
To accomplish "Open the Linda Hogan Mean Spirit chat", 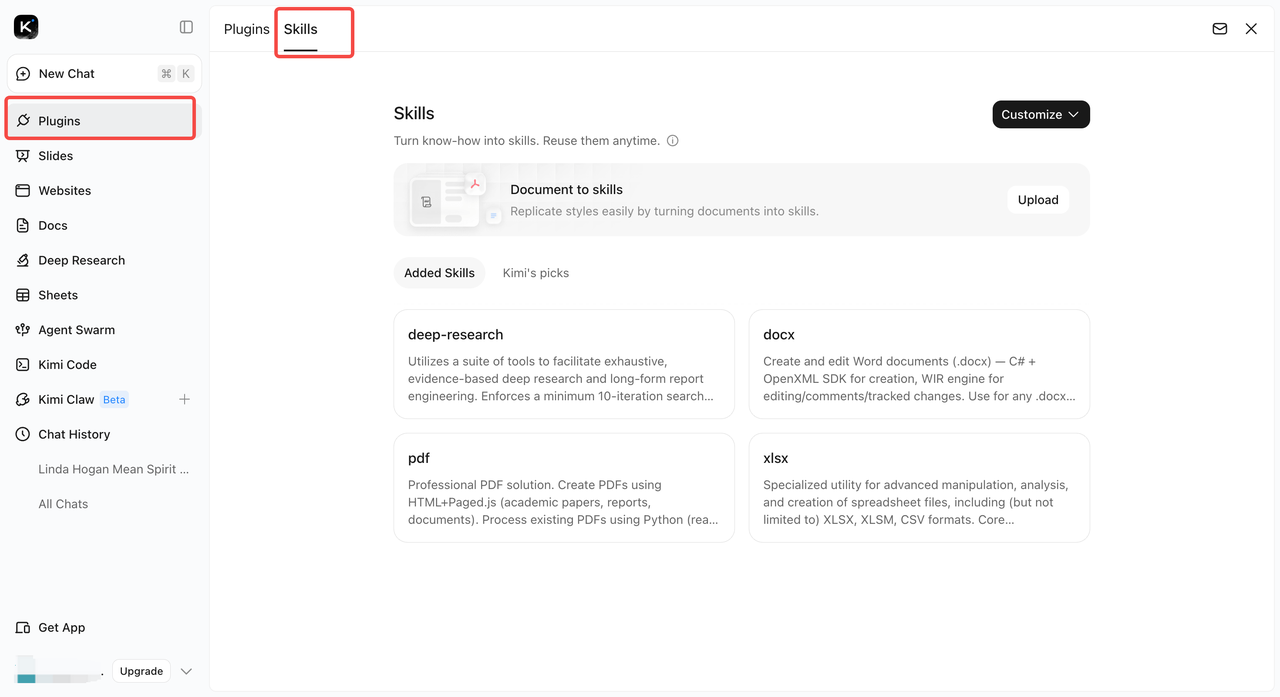I will 113,469.
